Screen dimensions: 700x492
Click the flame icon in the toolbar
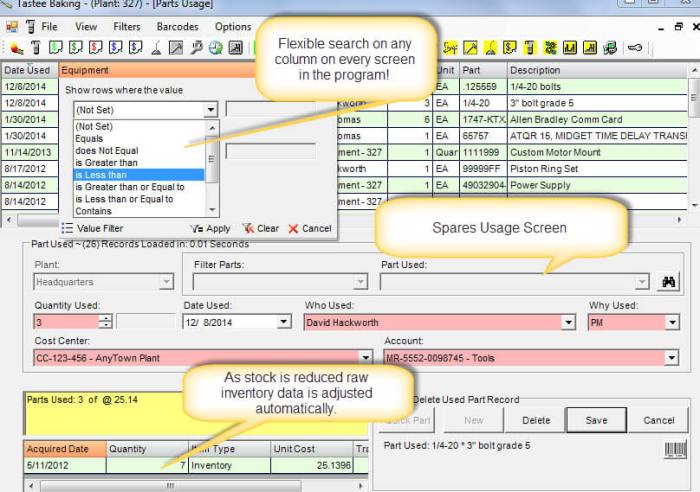pyautogui.click(x=16, y=48)
